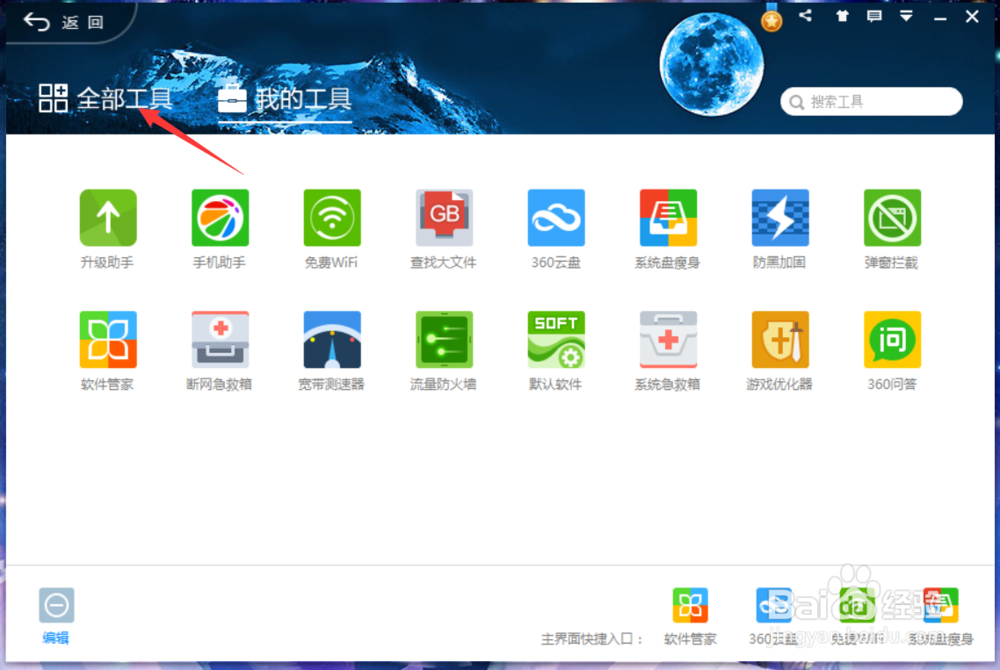
Task: Launch the 宽带测速器 broadband speed tester
Action: point(332,340)
